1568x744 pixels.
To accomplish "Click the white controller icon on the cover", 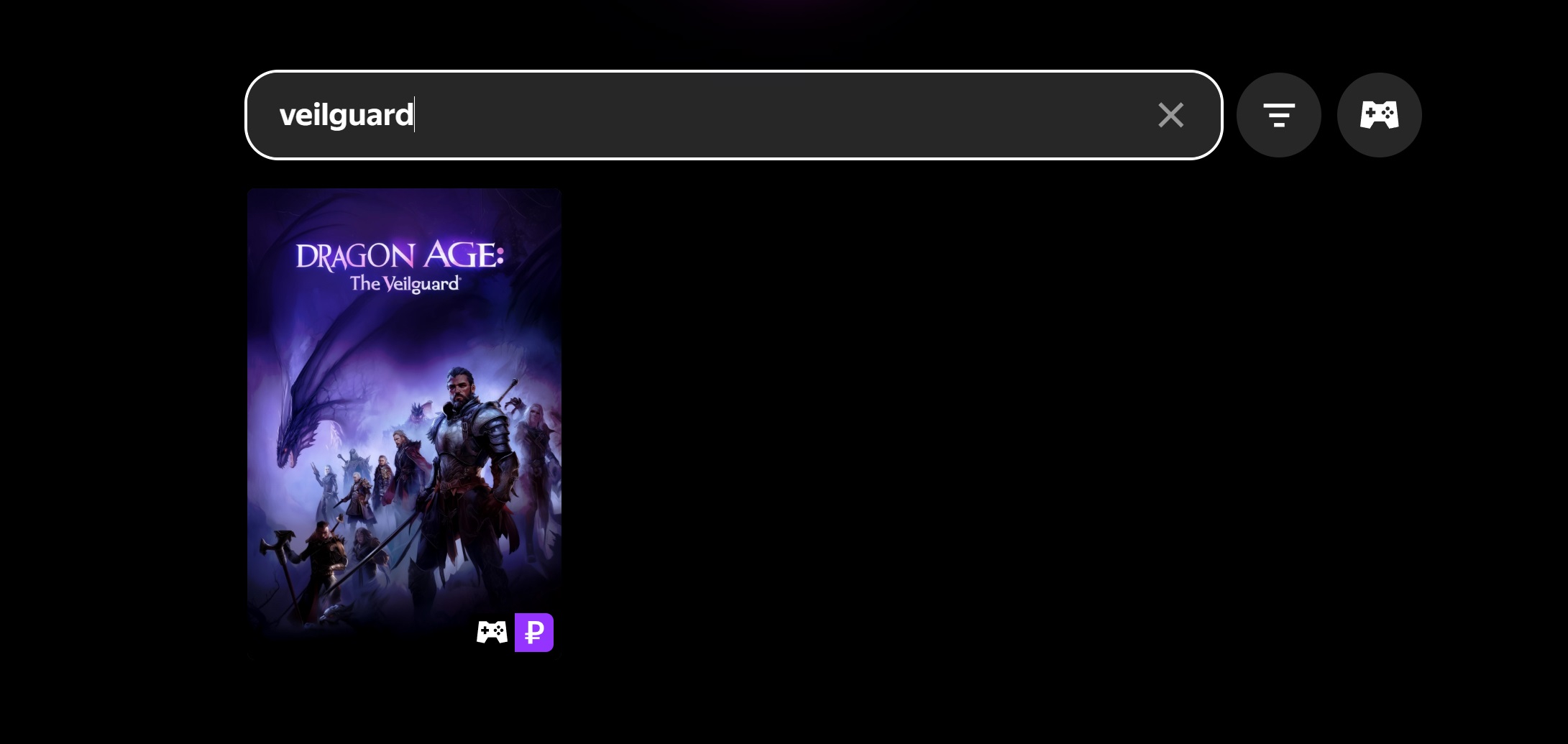I will tap(492, 633).
